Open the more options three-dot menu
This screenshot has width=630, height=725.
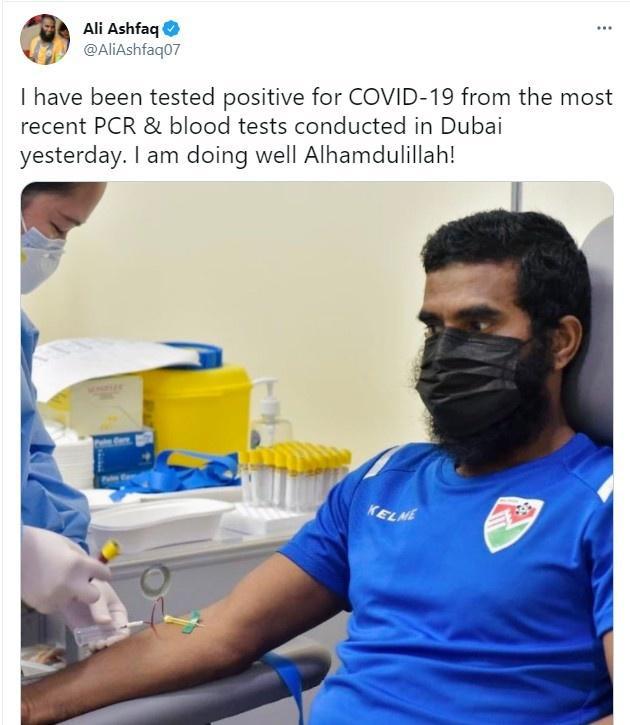[x=604, y=28]
